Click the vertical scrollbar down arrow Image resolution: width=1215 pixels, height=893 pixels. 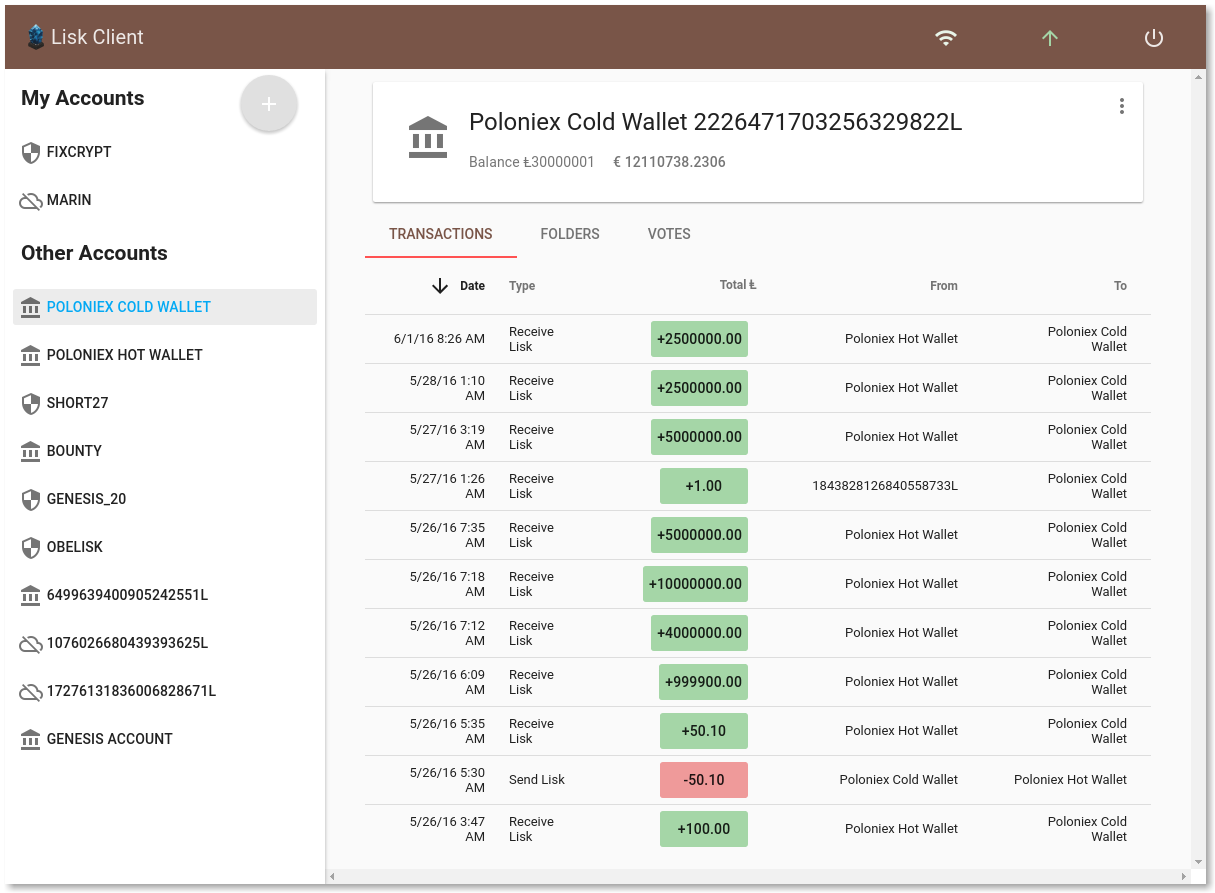click(1199, 861)
